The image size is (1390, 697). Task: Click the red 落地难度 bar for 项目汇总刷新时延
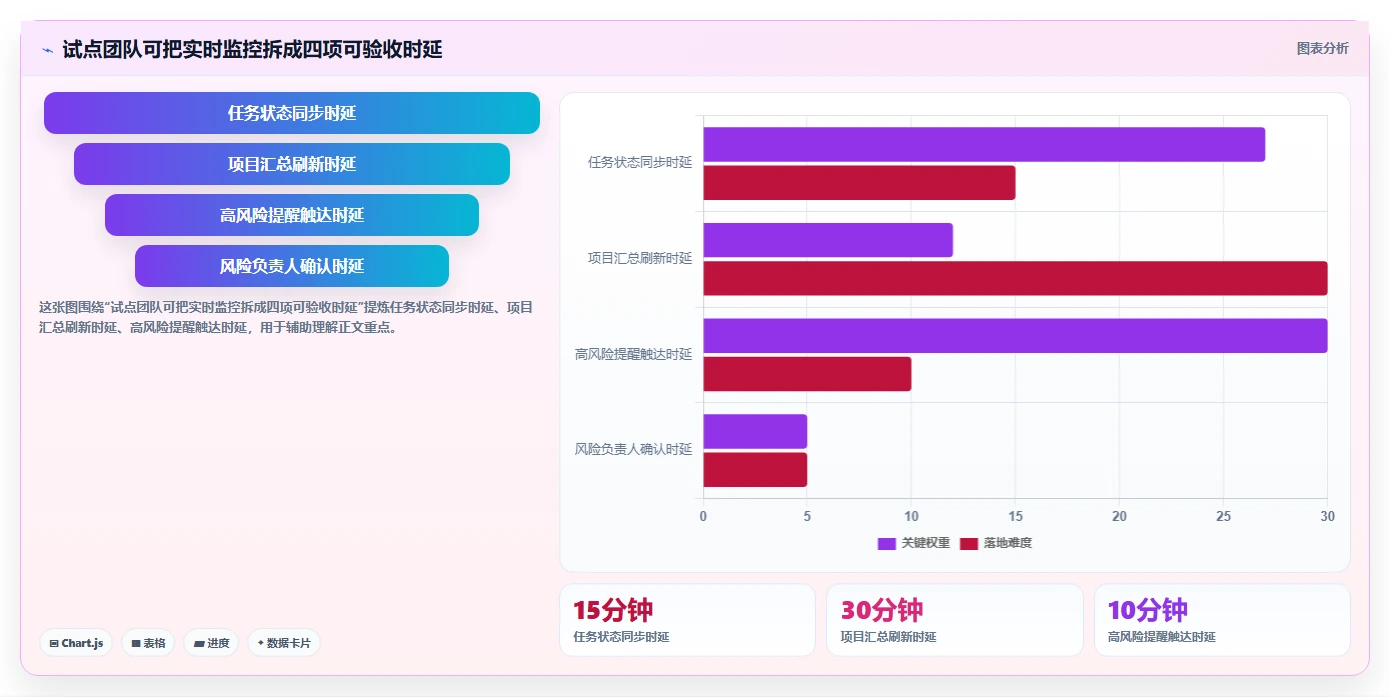tap(1015, 278)
